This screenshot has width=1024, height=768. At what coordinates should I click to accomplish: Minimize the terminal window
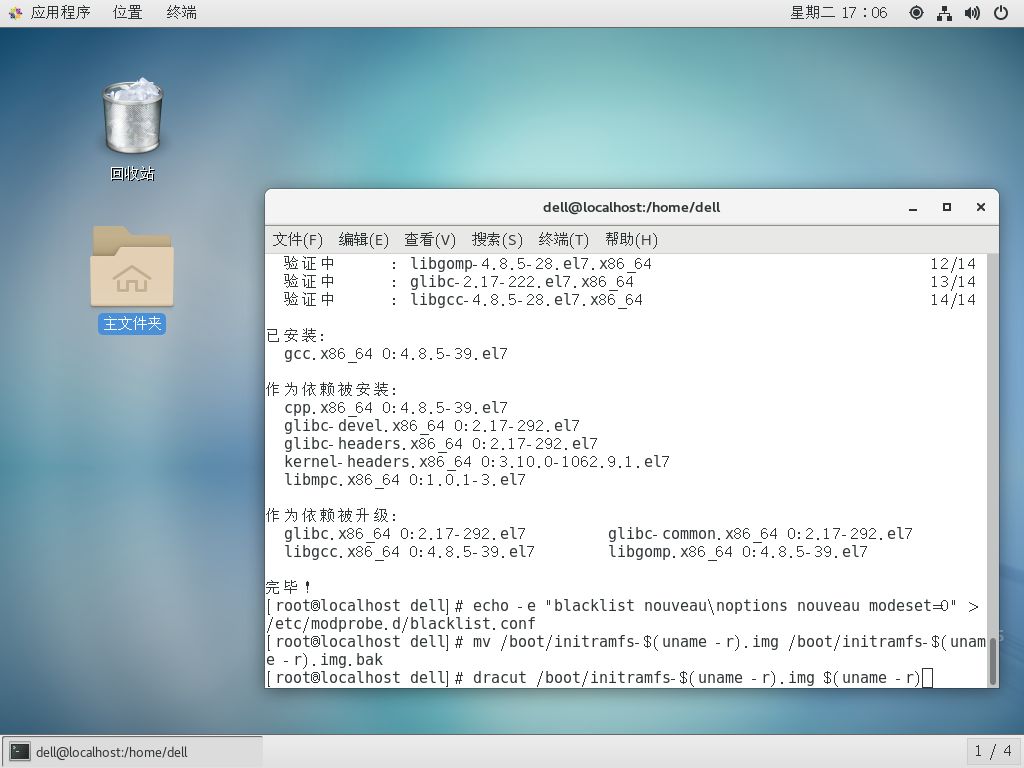pos(913,208)
